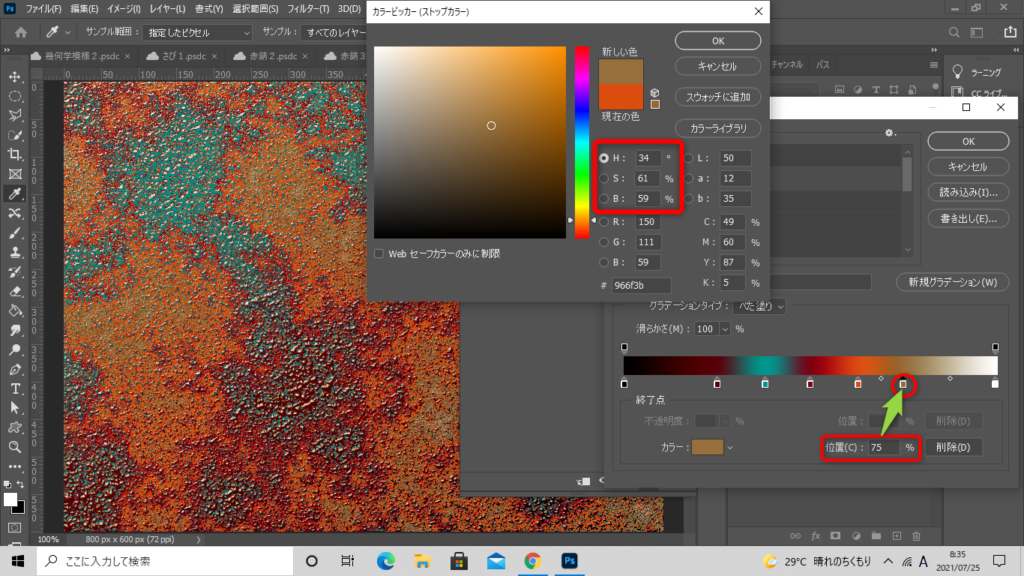Click the 新規グラデーション(W) button
This screenshot has width=1024, height=576.
(x=953, y=282)
